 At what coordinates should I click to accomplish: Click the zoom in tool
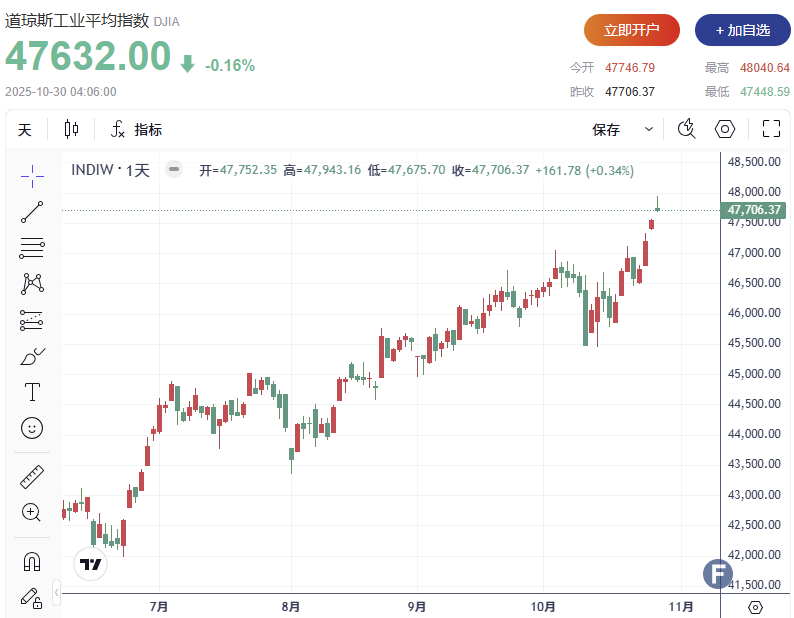tap(32, 513)
